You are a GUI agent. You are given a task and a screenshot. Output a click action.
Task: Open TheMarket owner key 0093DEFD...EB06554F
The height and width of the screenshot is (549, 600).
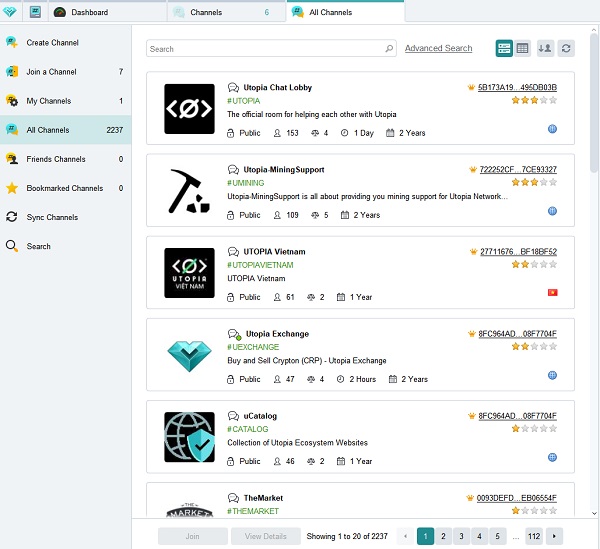coord(517,498)
